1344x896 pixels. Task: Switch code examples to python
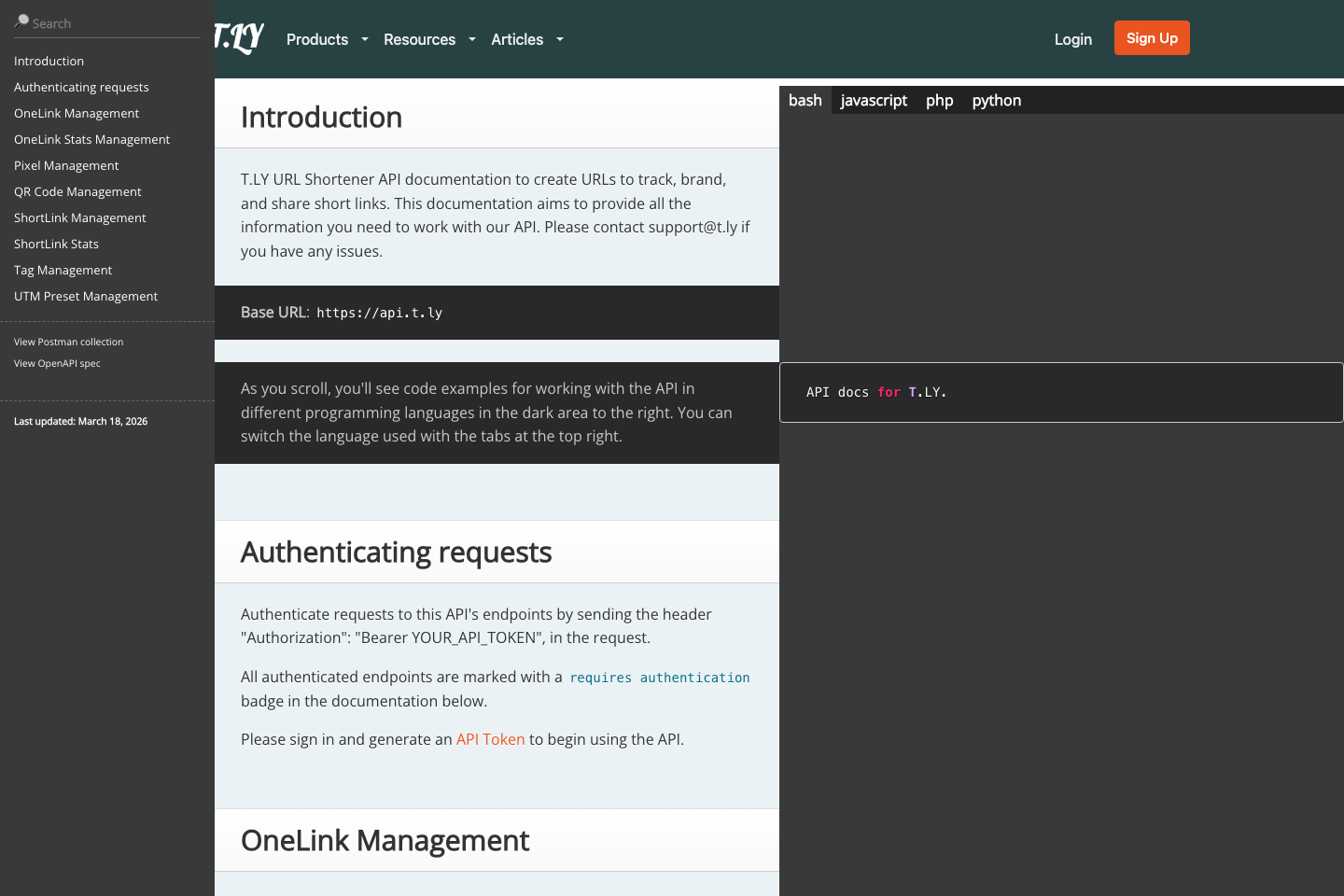[x=996, y=100]
